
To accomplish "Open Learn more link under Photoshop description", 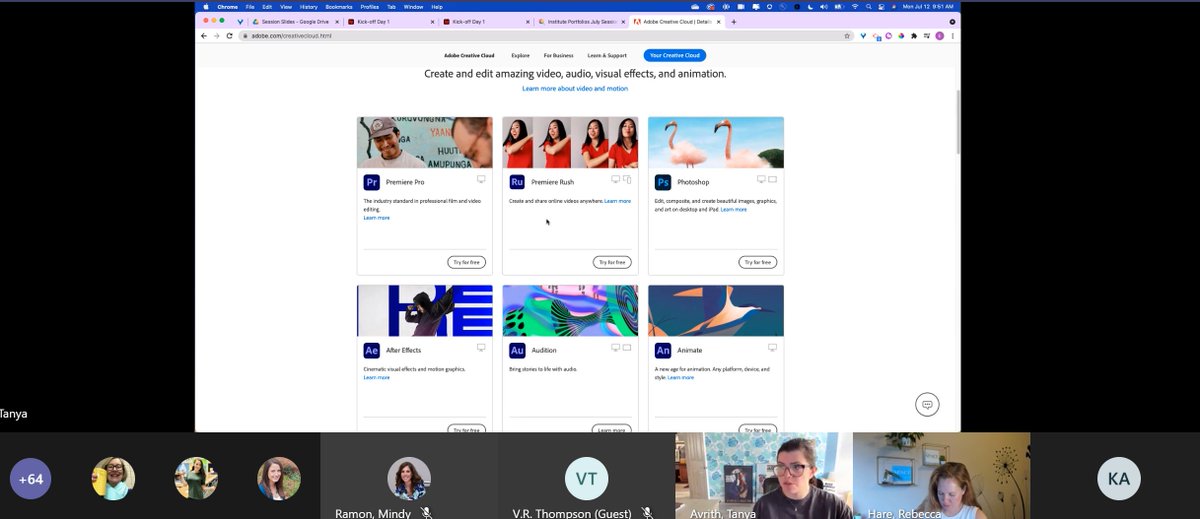I will 734,210.
